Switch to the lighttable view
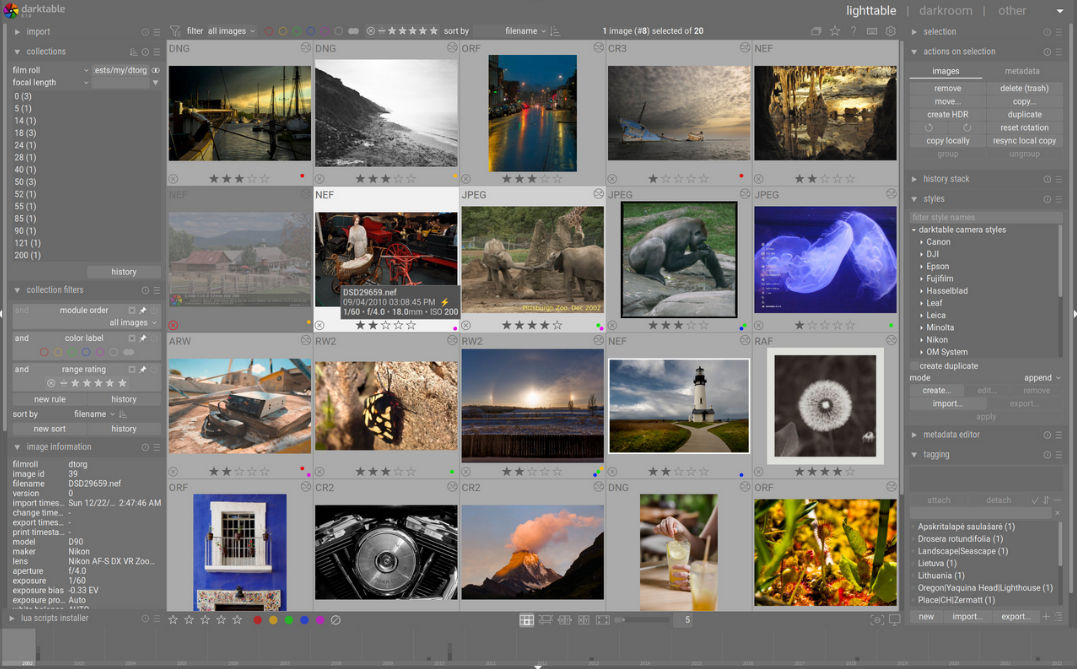The height and width of the screenshot is (669, 1077). tap(871, 10)
